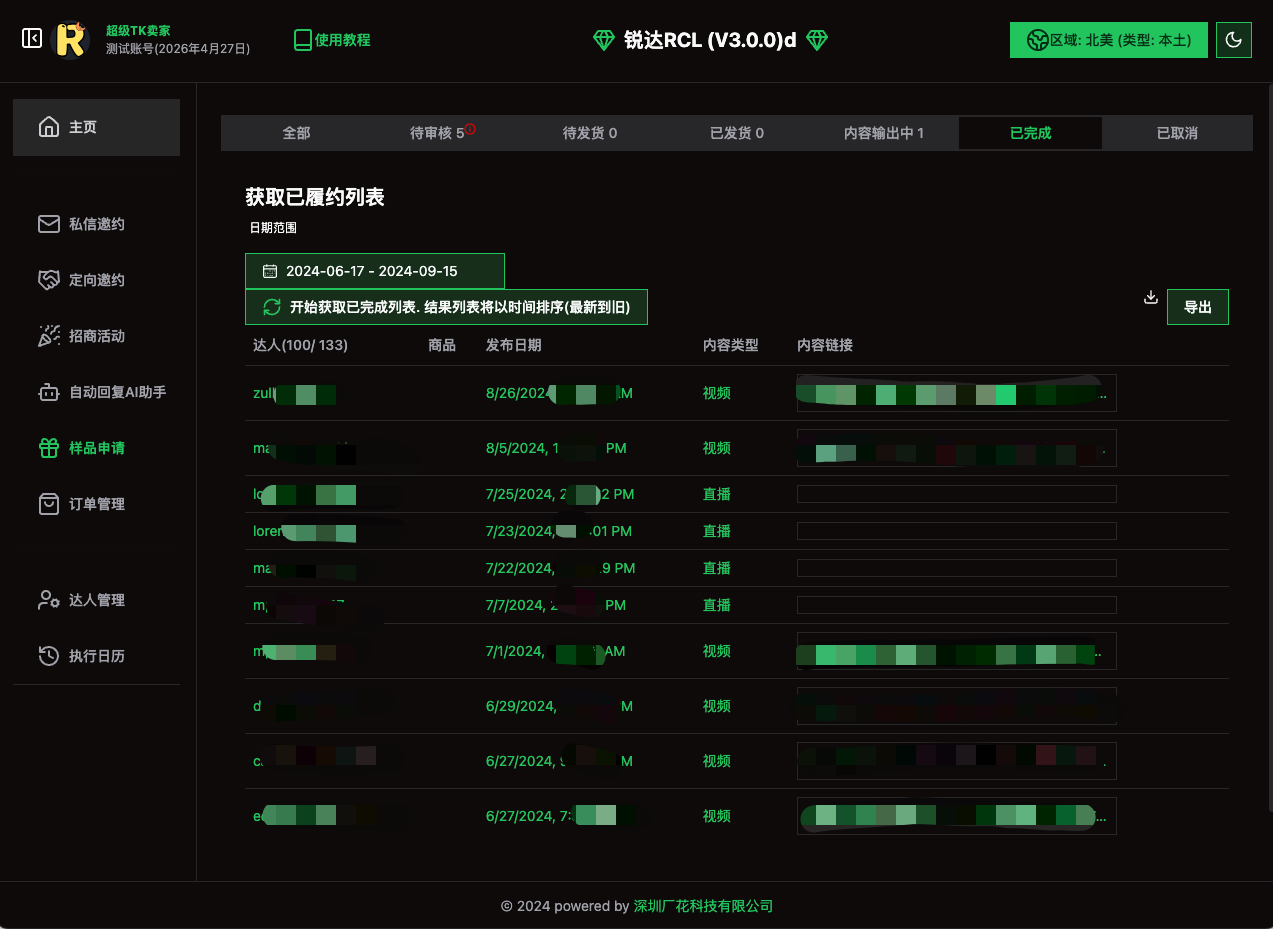Open the 区域: 北美 region selector
Screen dimensions: 1273x929
coord(1108,40)
